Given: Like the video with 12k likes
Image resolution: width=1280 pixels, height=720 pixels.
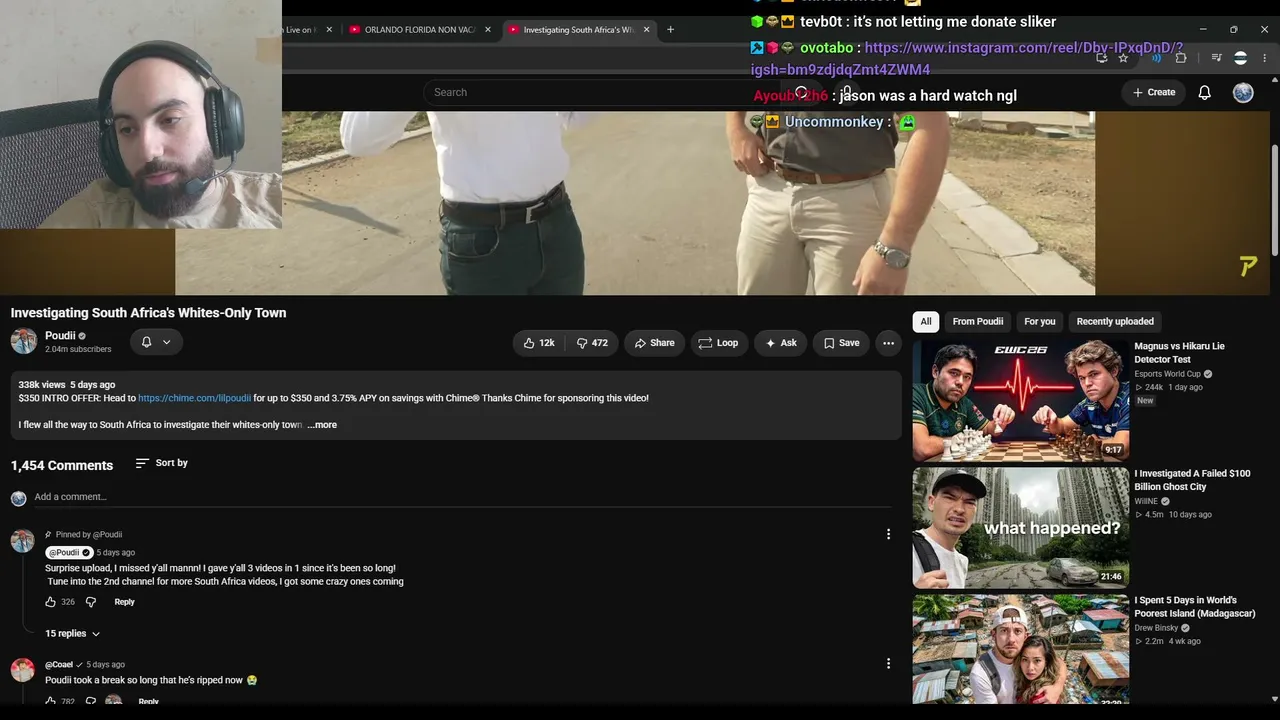Looking at the screenshot, I should (x=538, y=343).
